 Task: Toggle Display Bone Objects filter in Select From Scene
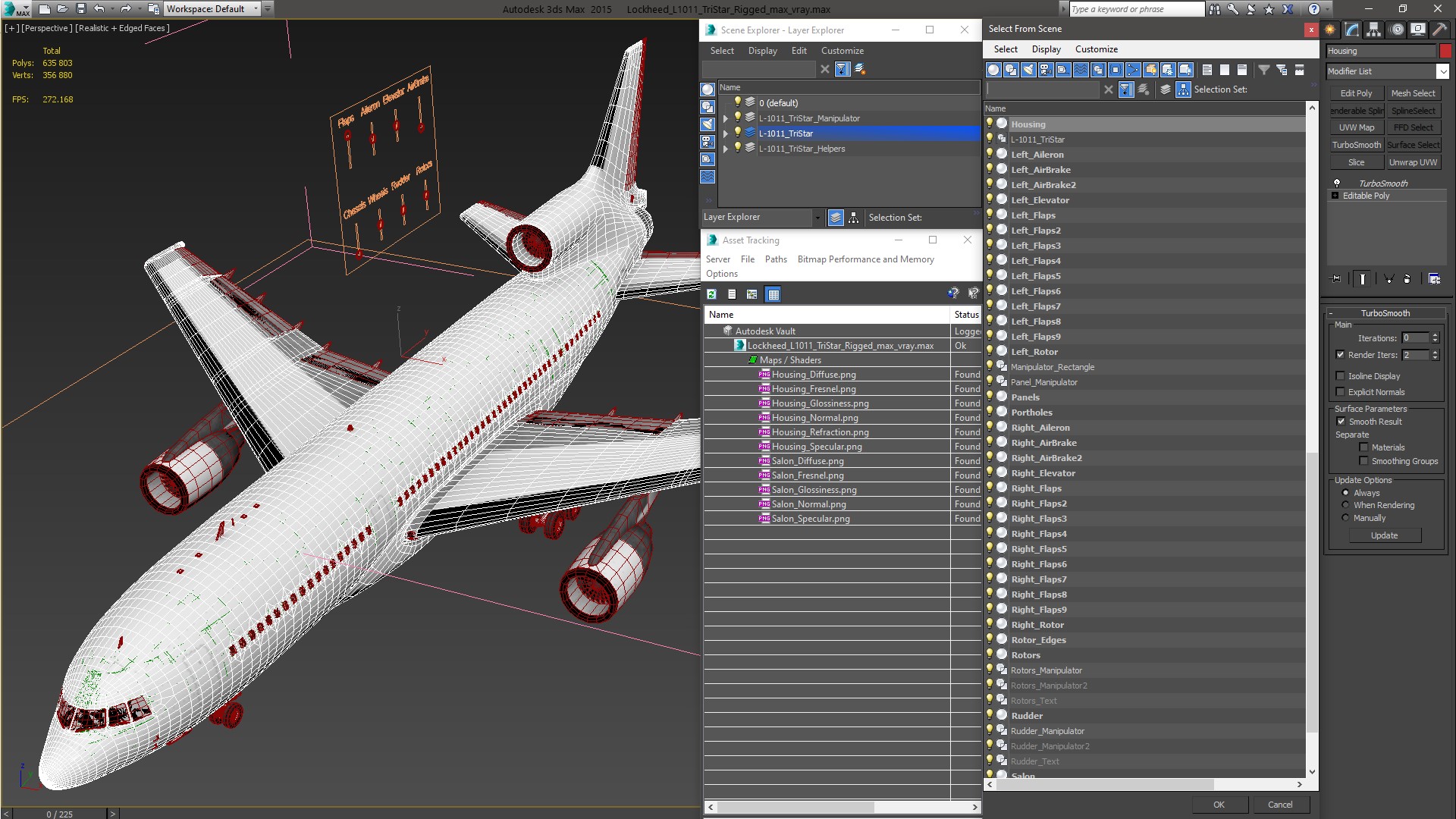click(x=1133, y=70)
